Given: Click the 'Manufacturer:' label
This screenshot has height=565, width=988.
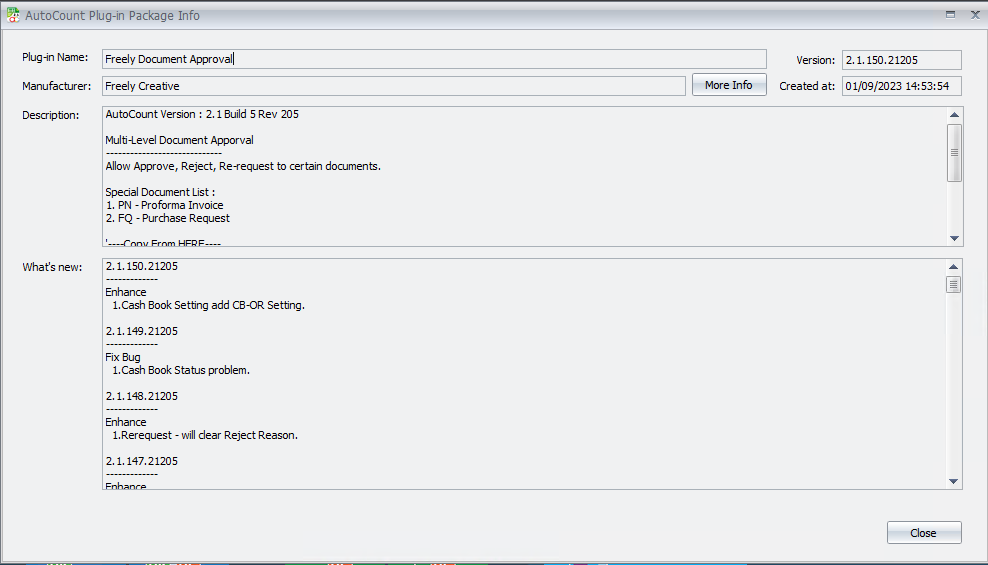Looking at the screenshot, I should click(x=57, y=86).
